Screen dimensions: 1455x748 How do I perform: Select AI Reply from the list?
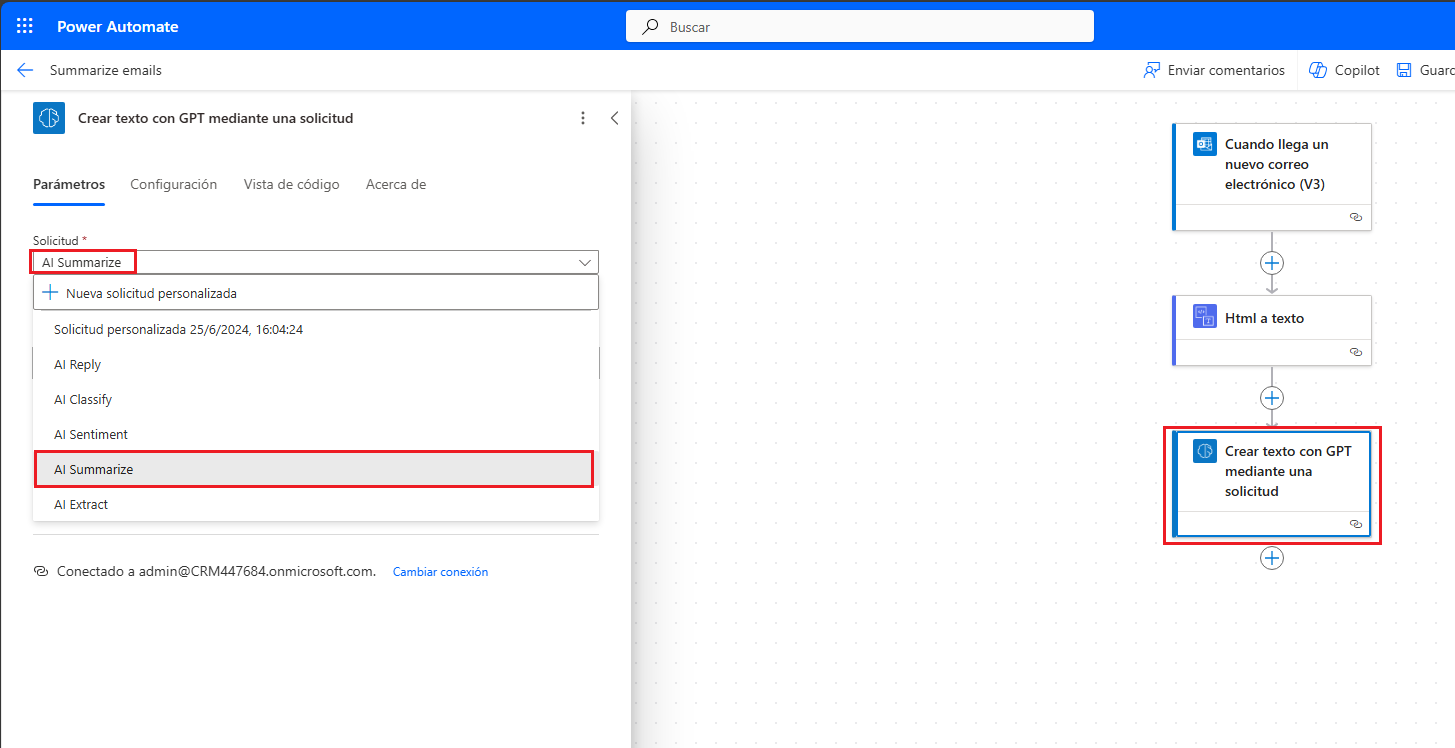tap(316, 365)
